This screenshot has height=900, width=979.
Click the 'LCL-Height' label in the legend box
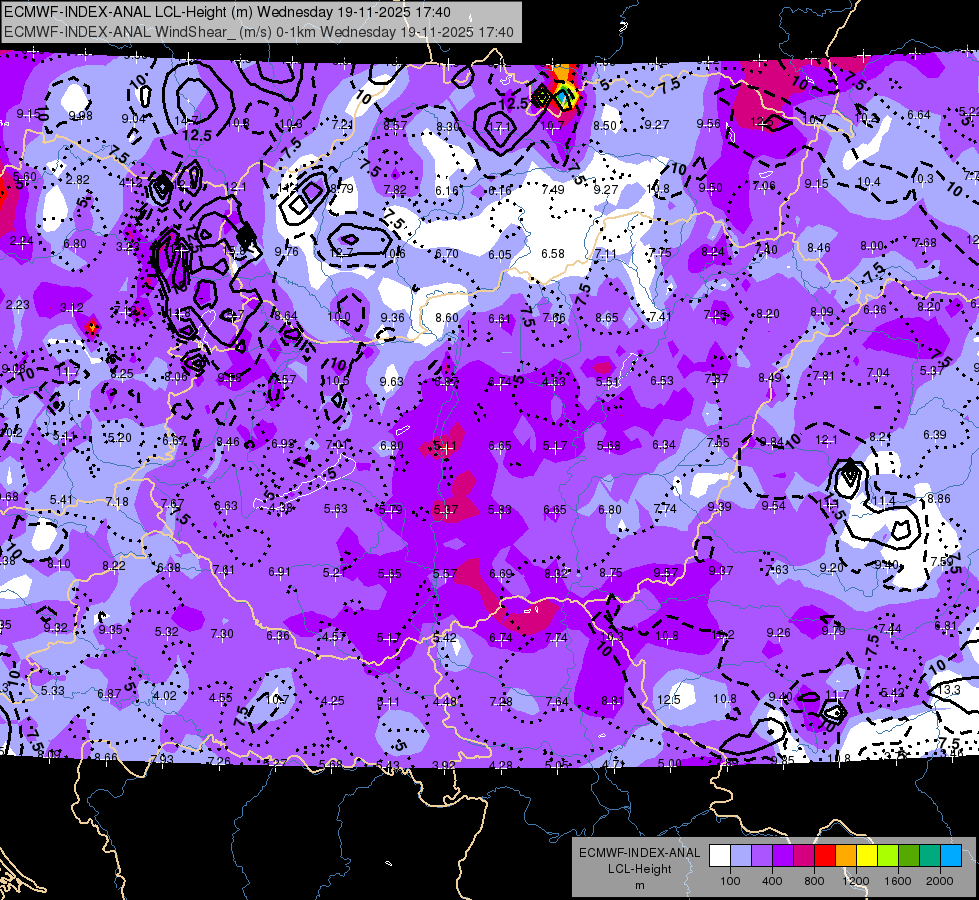(639, 869)
